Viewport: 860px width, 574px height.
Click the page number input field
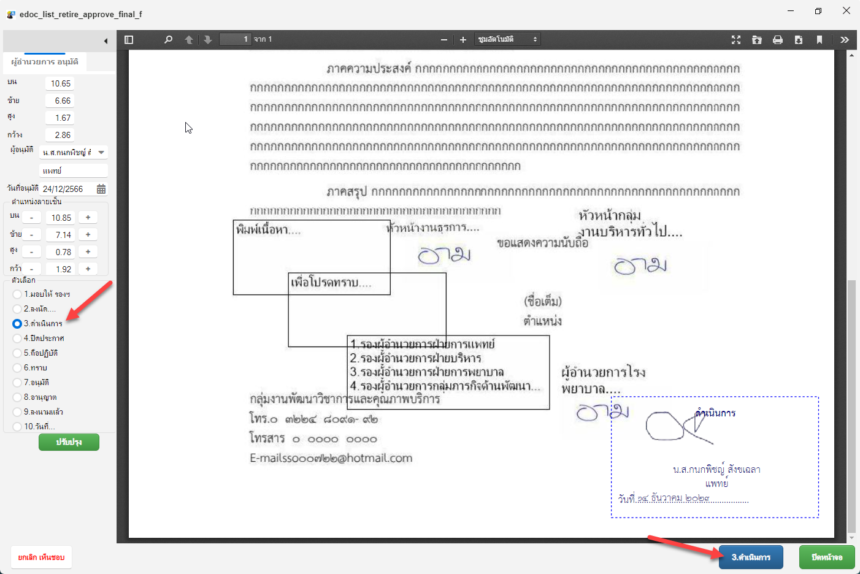click(234, 40)
